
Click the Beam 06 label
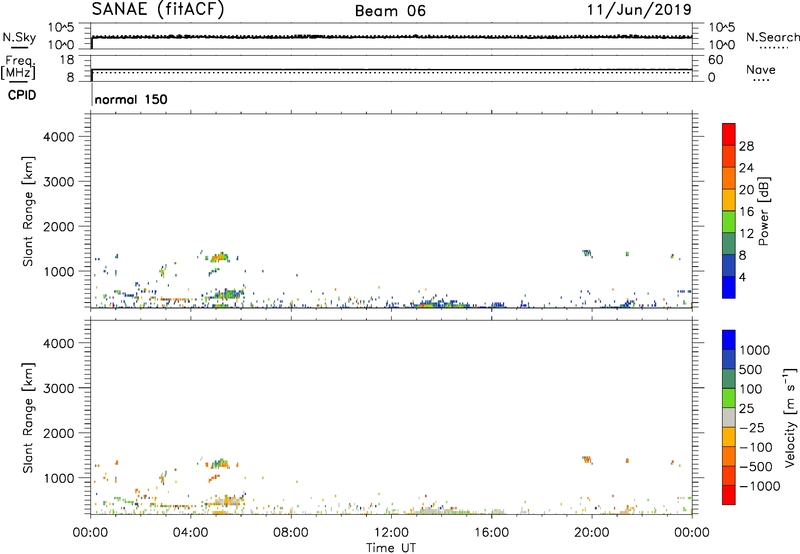tap(390, 11)
